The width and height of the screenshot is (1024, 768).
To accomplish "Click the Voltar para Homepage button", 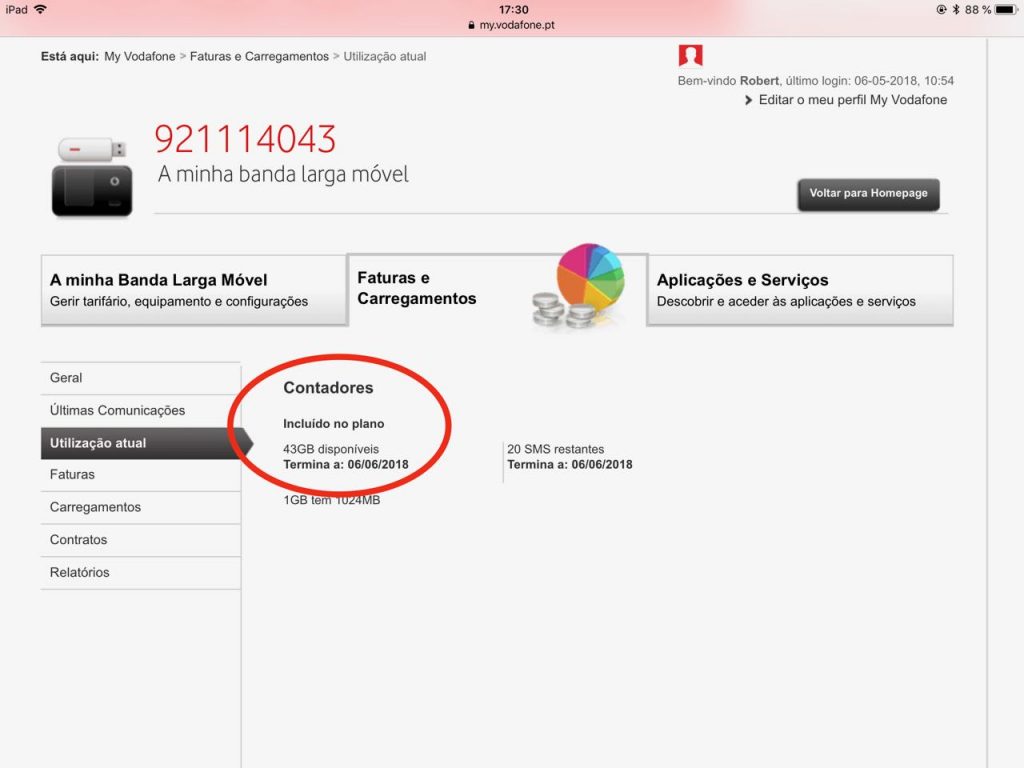I will coord(867,194).
